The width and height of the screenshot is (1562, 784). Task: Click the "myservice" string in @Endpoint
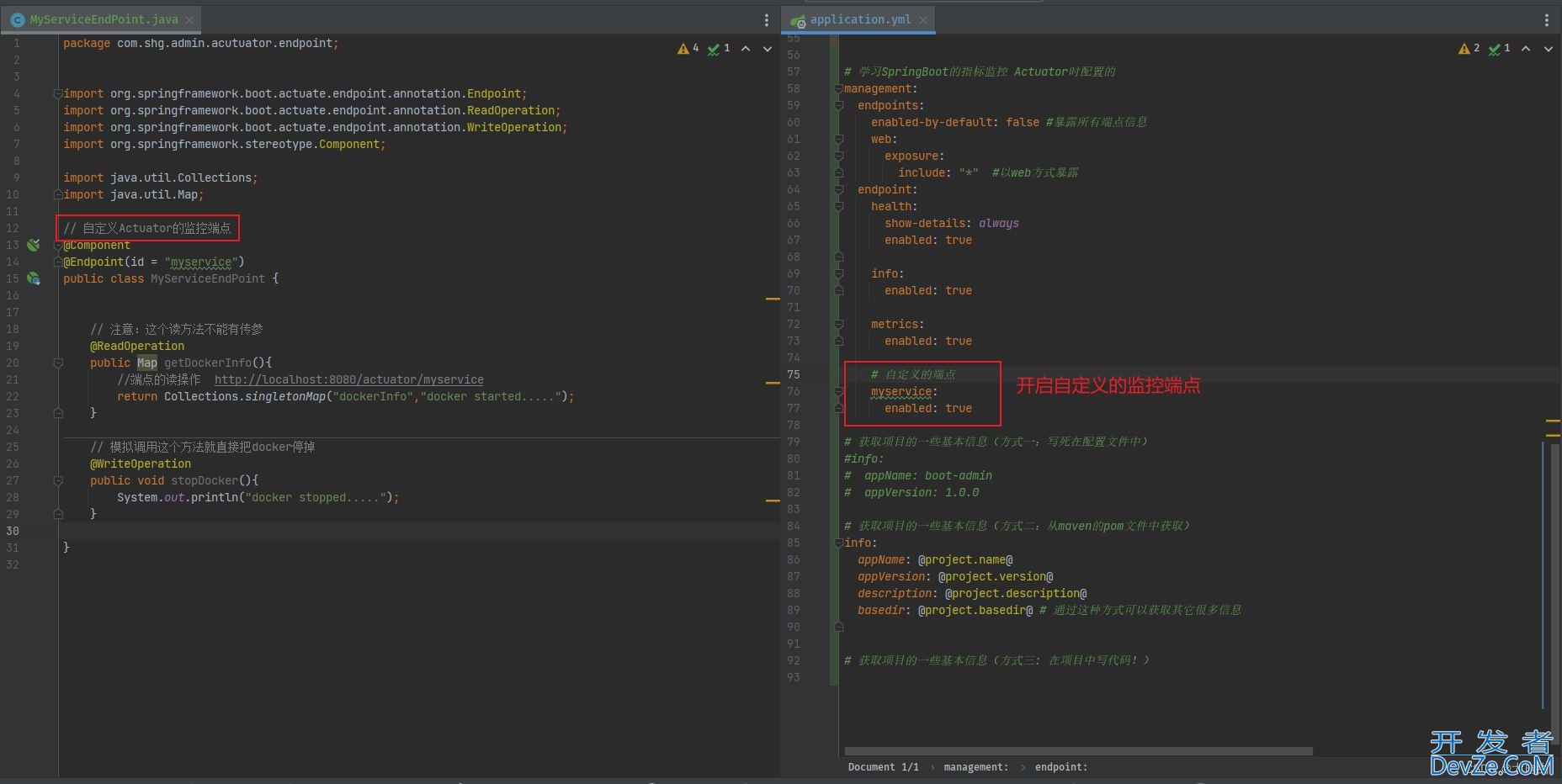[x=201, y=262]
